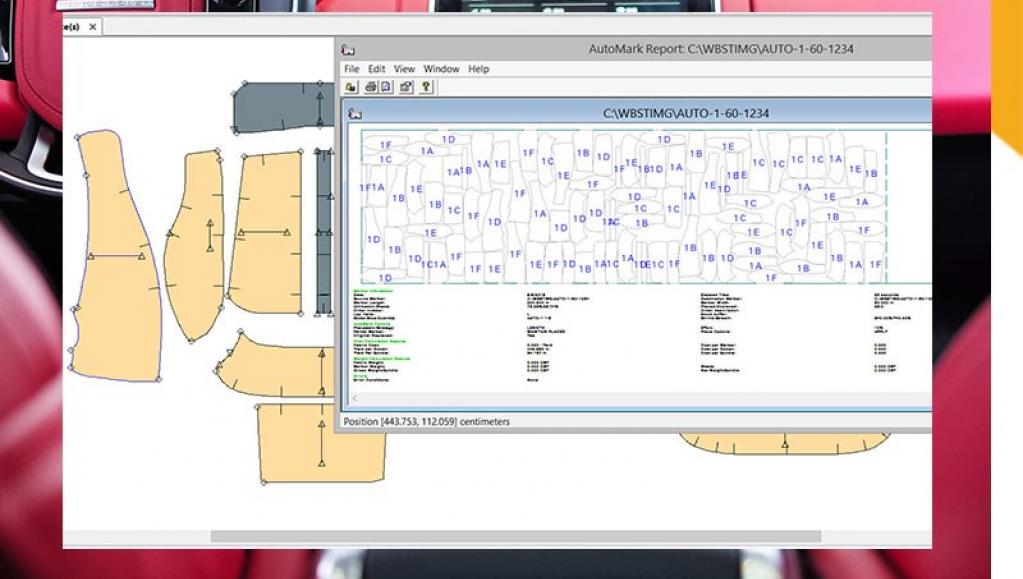Click the Properties toolbar icon
The width and height of the screenshot is (1023, 579).
(x=406, y=87)
